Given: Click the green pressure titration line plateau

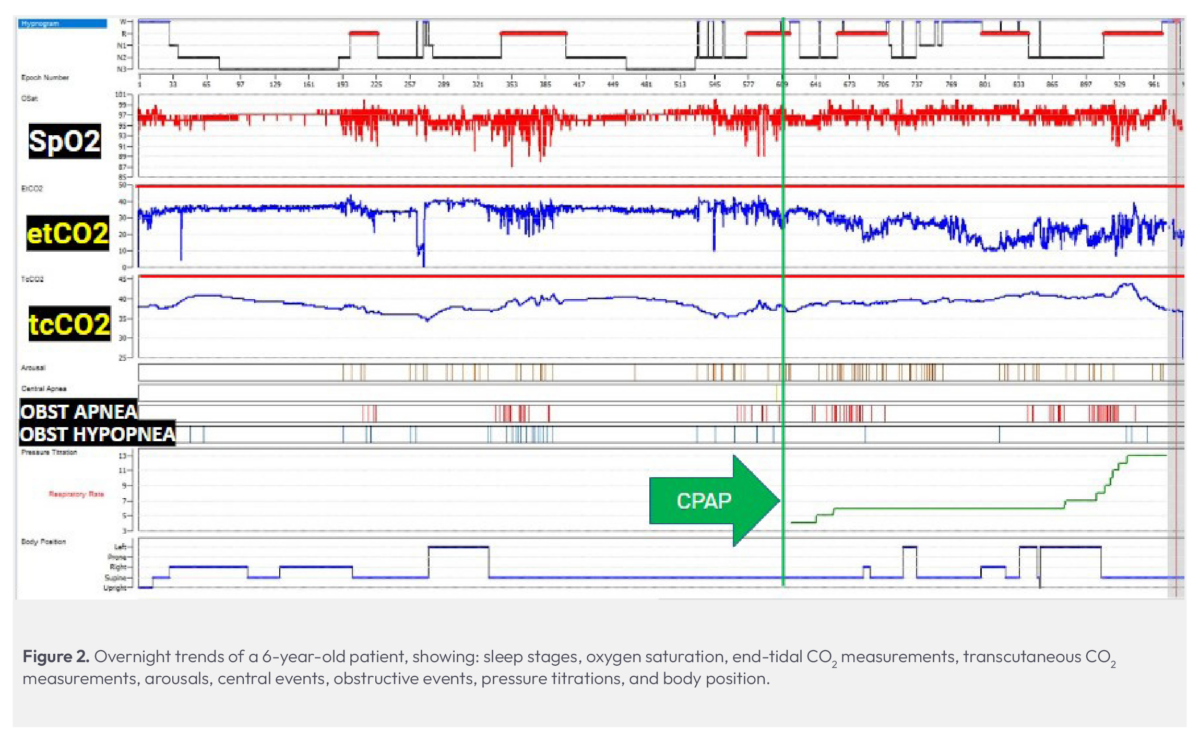Looking at the screenshot, I should click(950, 508).
